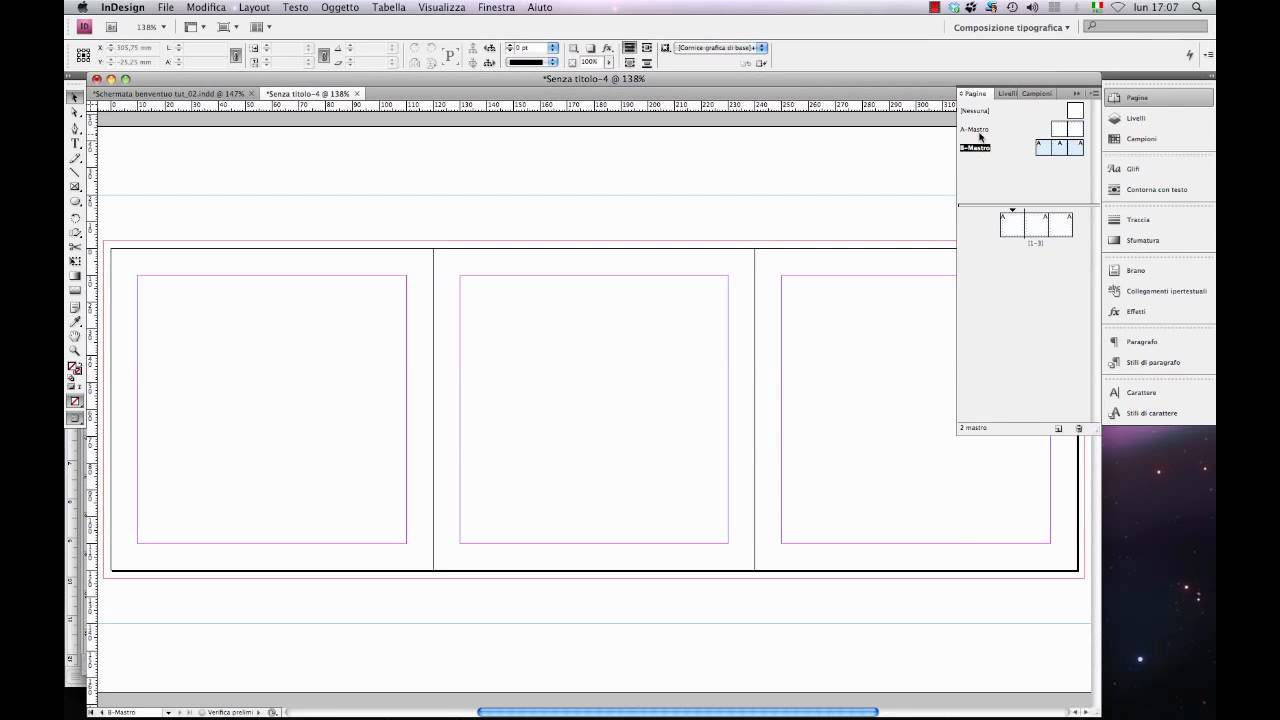Image resolution: width=1280 pixels, height=720 pixels.
Task: Open Cornice grafica di base style dropdown
Action: (x=764, y=48)
